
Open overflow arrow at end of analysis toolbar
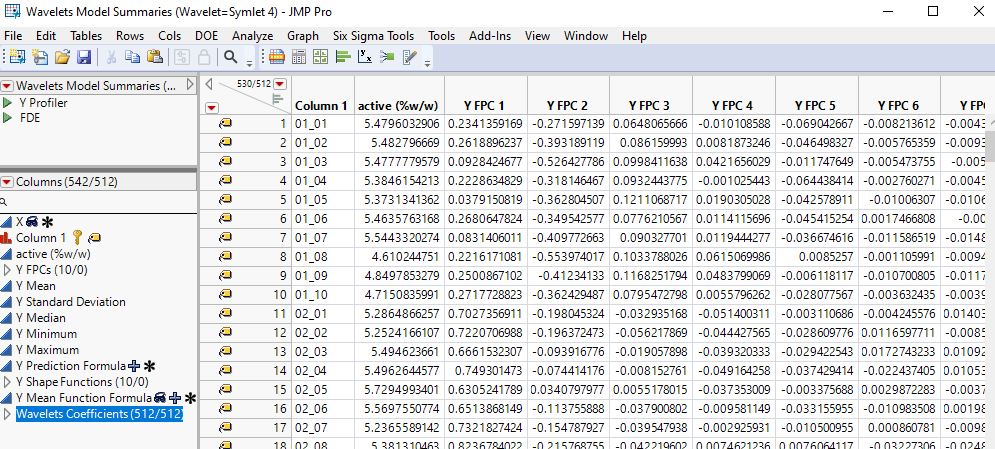pyautogui.click(x=428, y=63)
